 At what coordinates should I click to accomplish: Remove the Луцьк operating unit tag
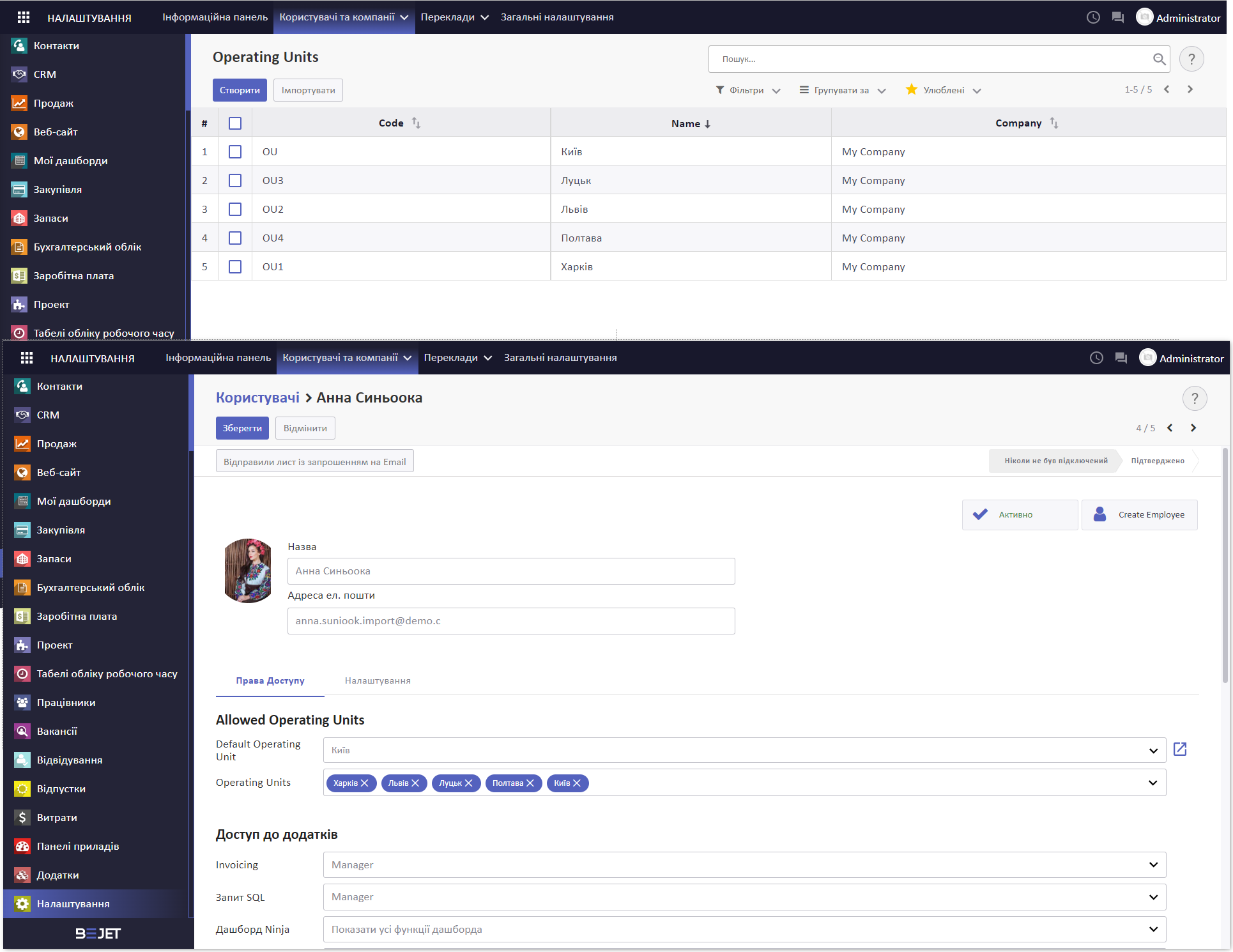click(x=468, y=783)
